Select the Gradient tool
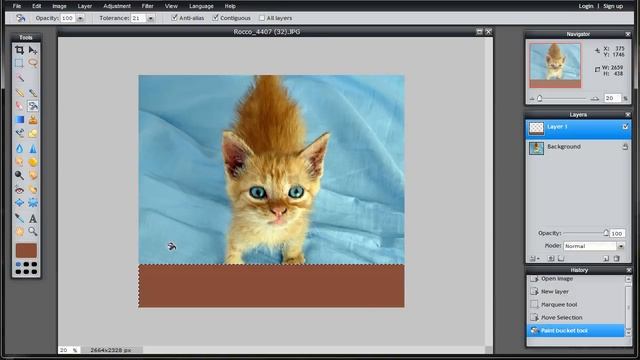 pos(19,120)
